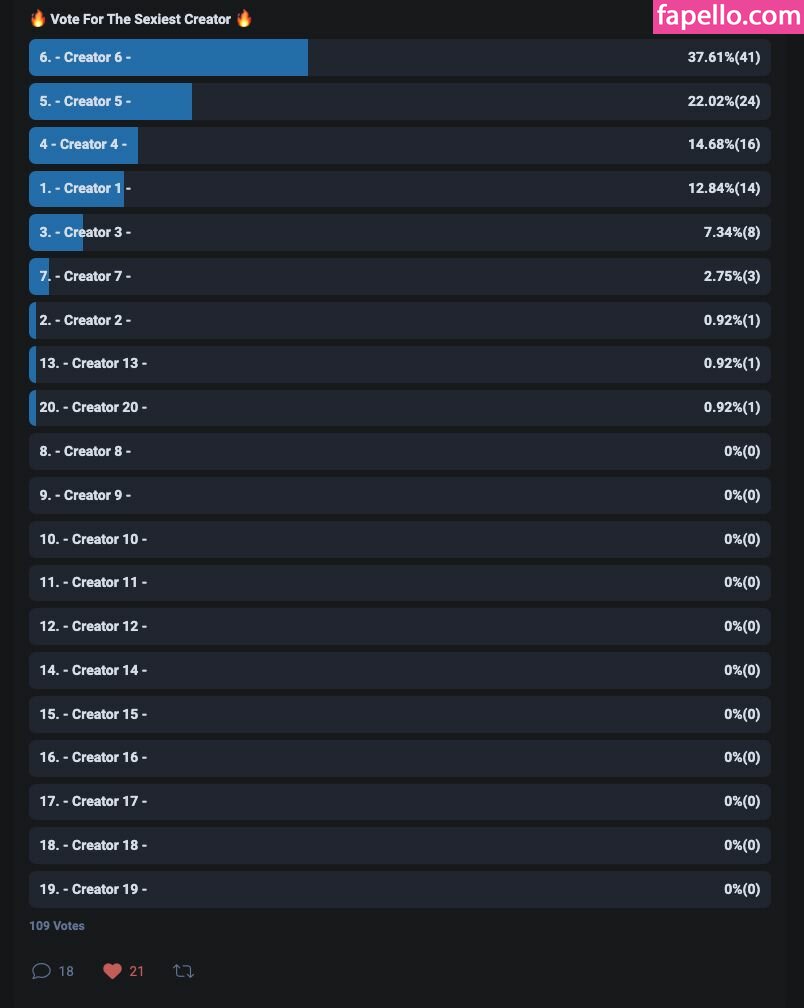
Task: Select the Creator 10 poll row
Action: (x=399, y=540)
